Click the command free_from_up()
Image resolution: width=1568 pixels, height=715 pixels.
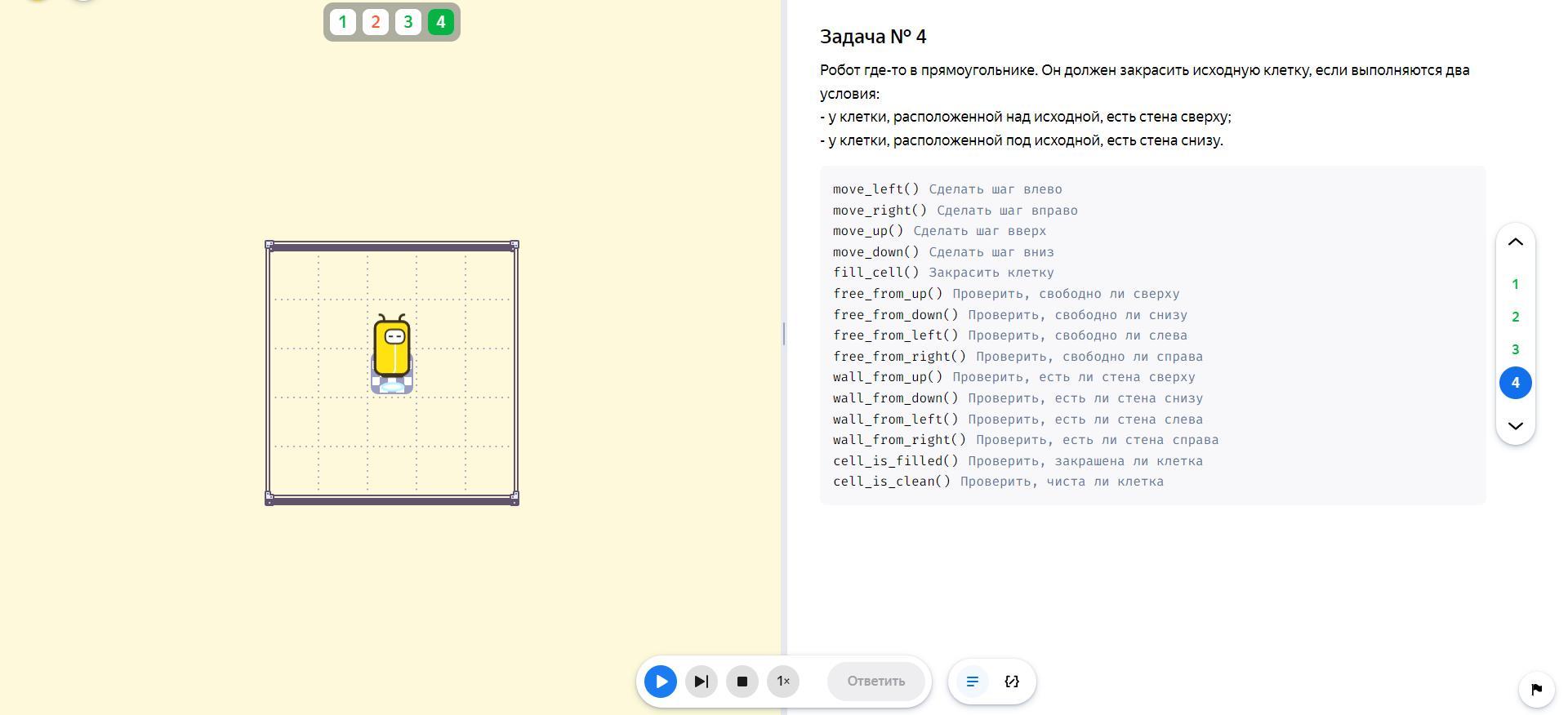tap(888, 294)
